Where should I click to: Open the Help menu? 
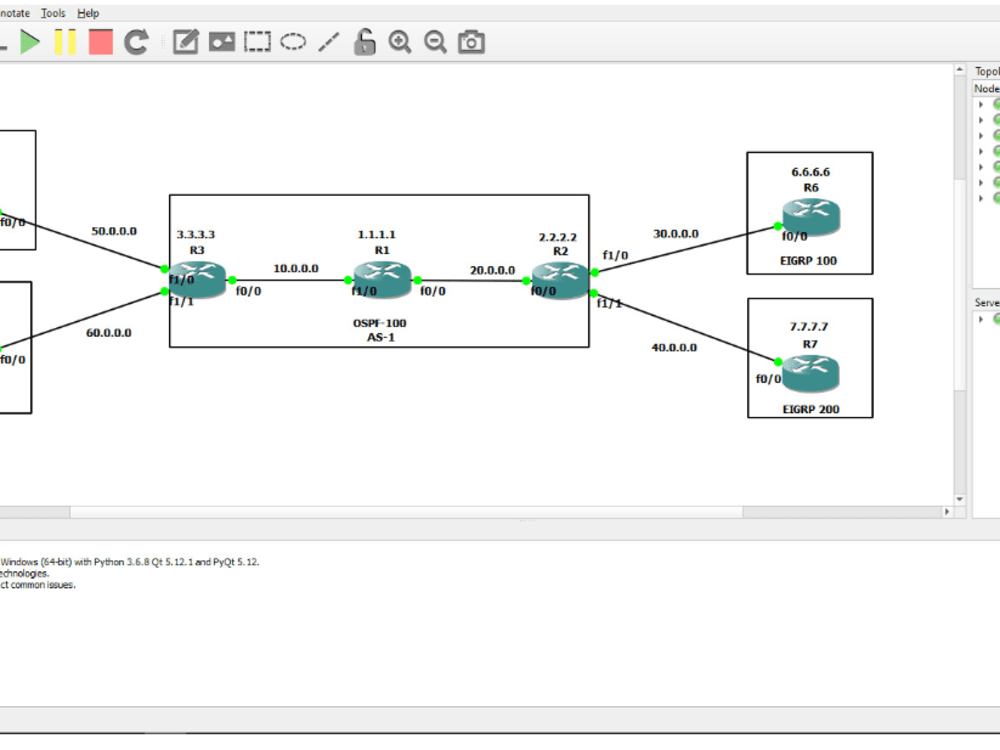pyautogui.click(x=87, y=13)
